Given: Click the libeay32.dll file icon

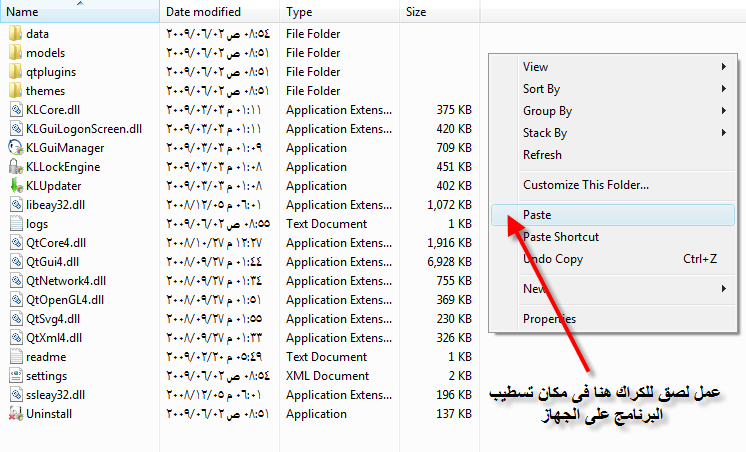Looking at the screenshot, I should pos(16,205).
